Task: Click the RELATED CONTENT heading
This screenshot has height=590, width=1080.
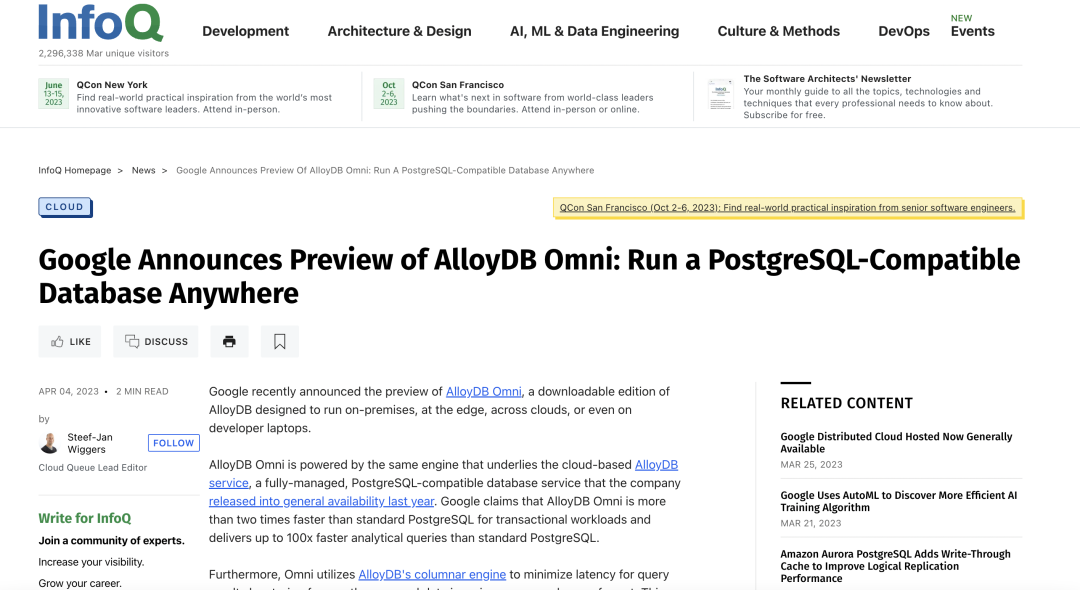Action: [x=847, y=403]
